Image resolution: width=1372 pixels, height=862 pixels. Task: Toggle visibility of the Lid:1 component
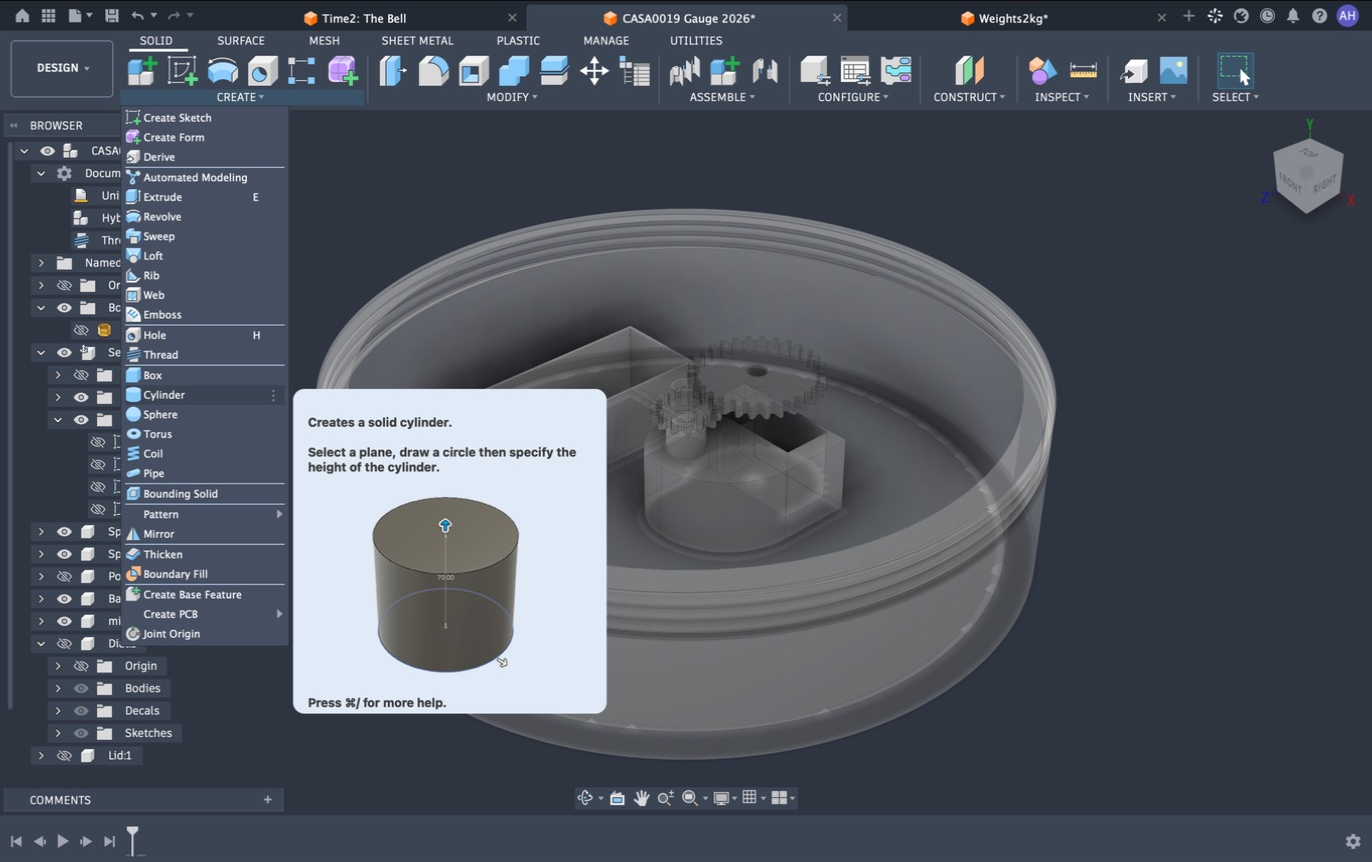tap(64, 756)
